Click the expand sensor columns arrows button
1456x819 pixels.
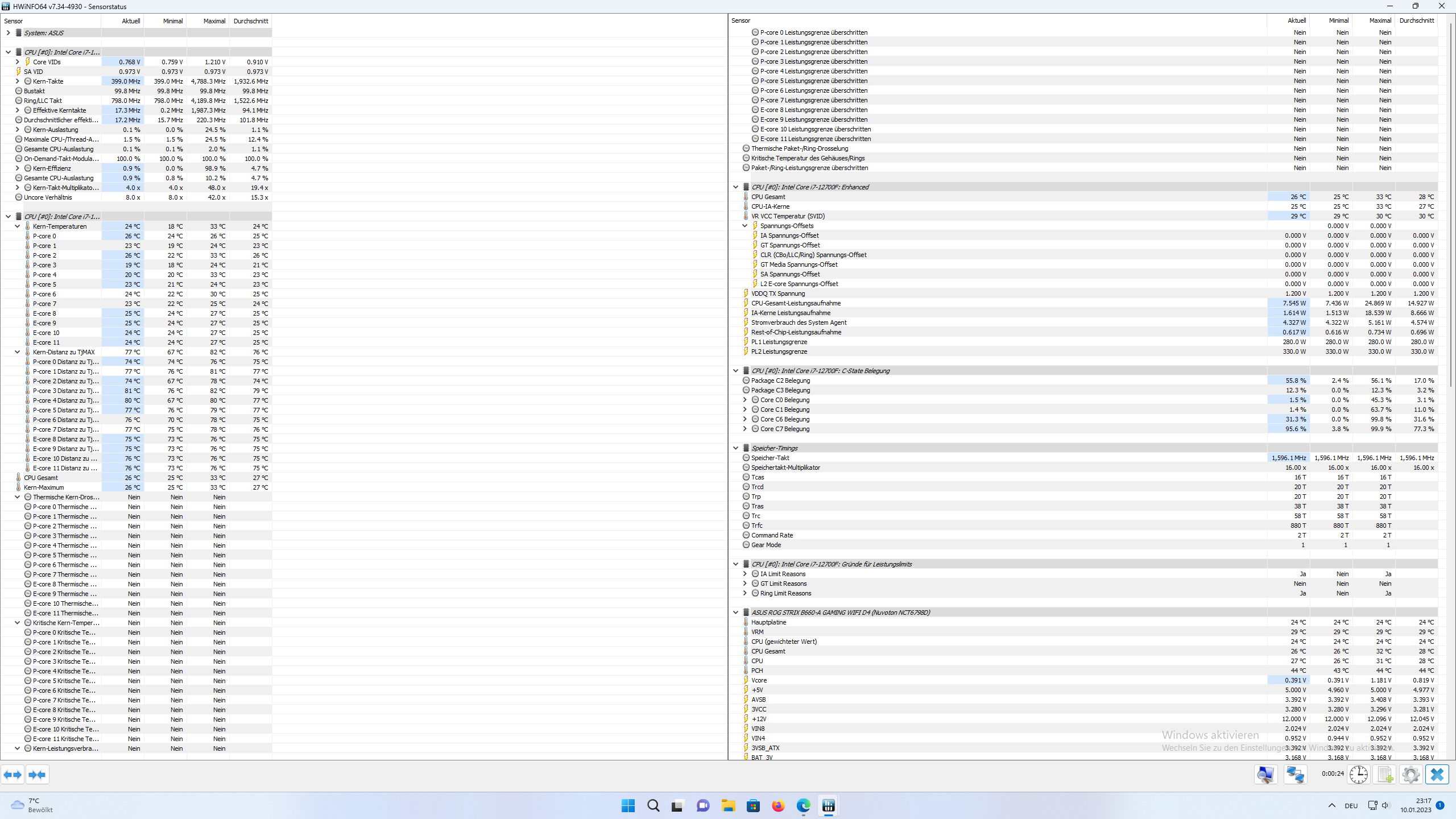tap(13, 775)
